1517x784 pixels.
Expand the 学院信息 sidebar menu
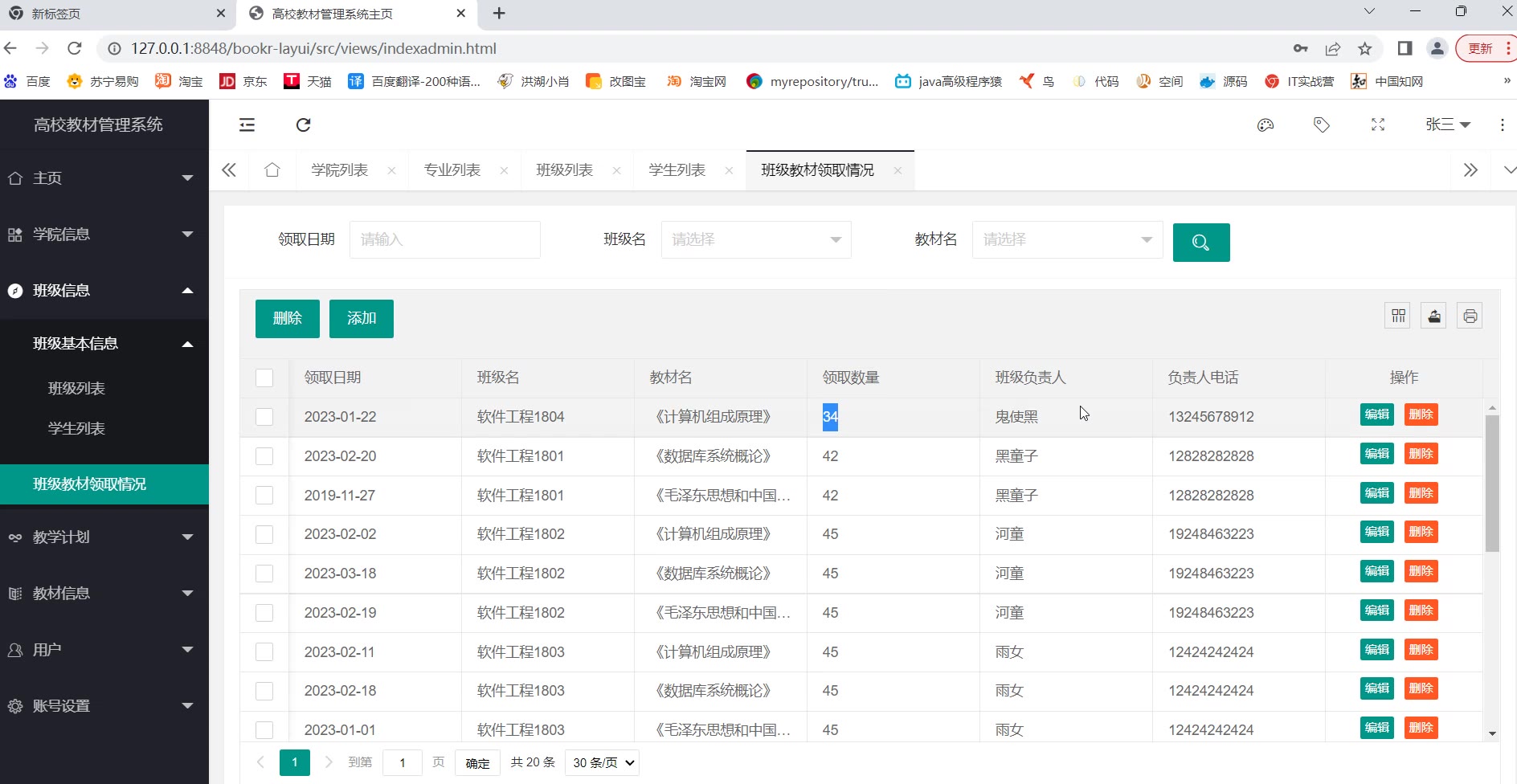coord(104,234)
